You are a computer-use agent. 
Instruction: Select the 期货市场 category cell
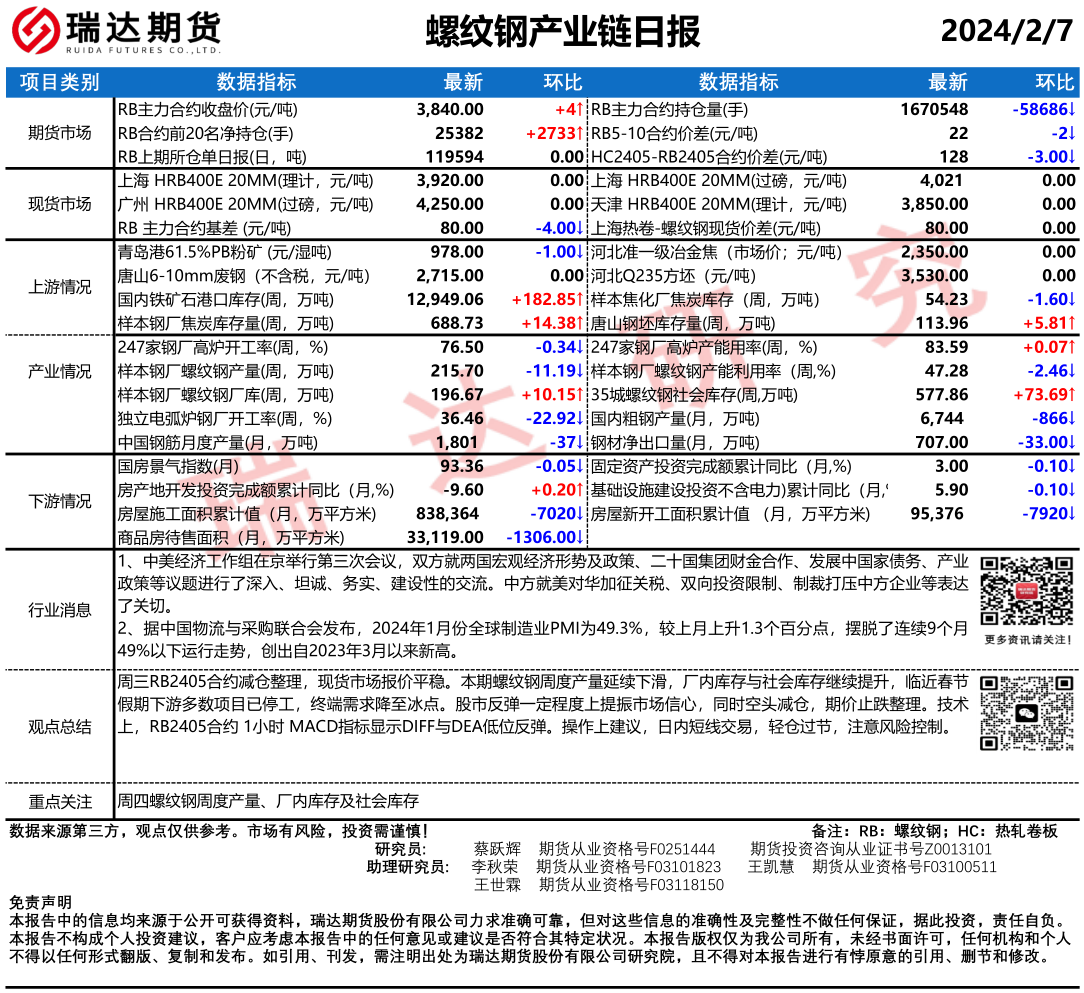[x=60, y=133]
